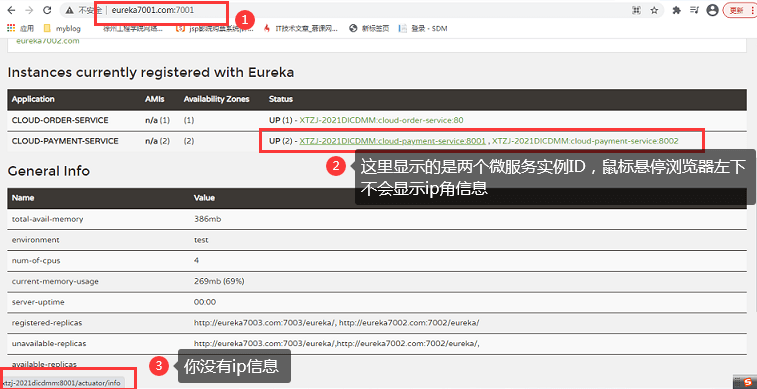Click the server-uptime row name
Image resolution: width=757 pixels, height=389 pixels.
coord(38,302)
